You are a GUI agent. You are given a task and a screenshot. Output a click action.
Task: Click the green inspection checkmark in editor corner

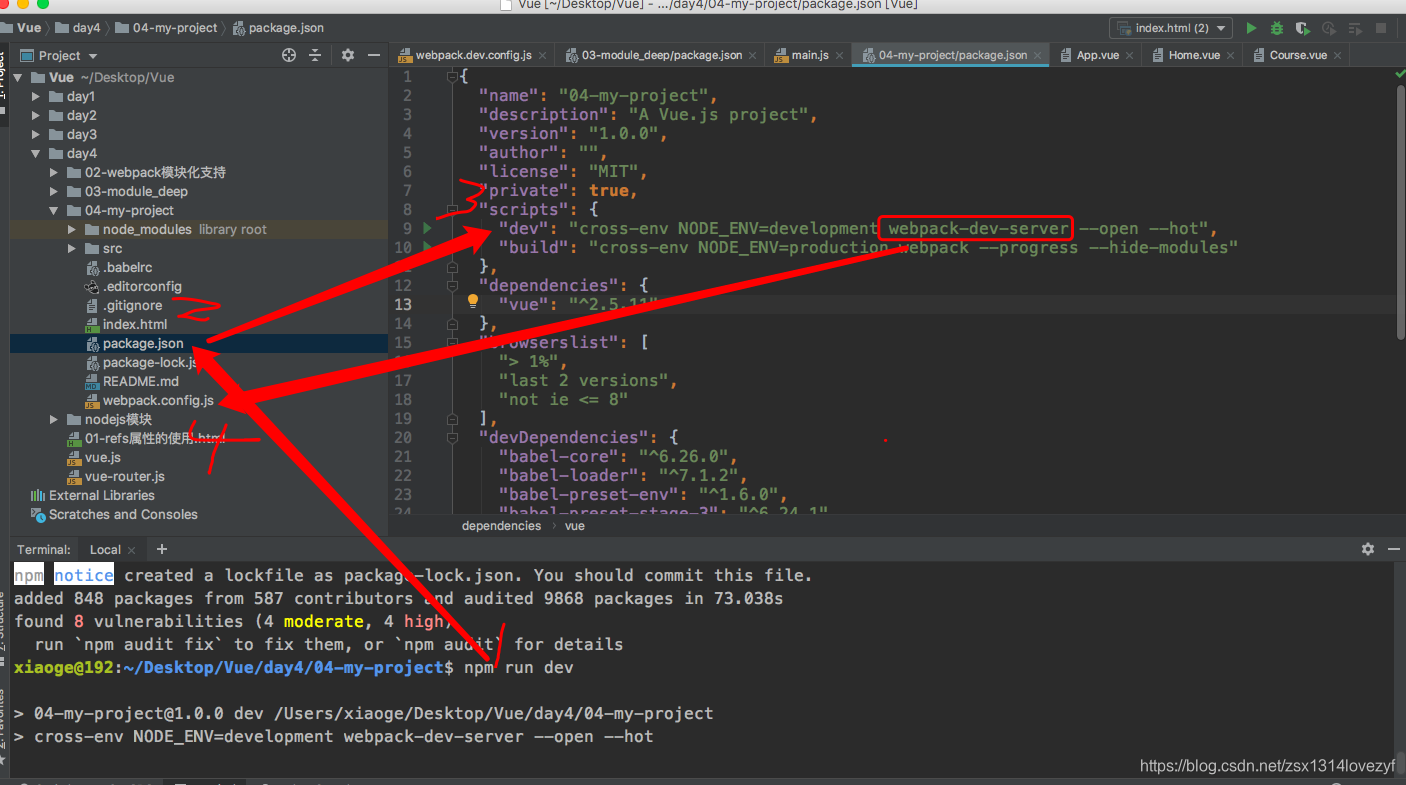coord(1399,74)
